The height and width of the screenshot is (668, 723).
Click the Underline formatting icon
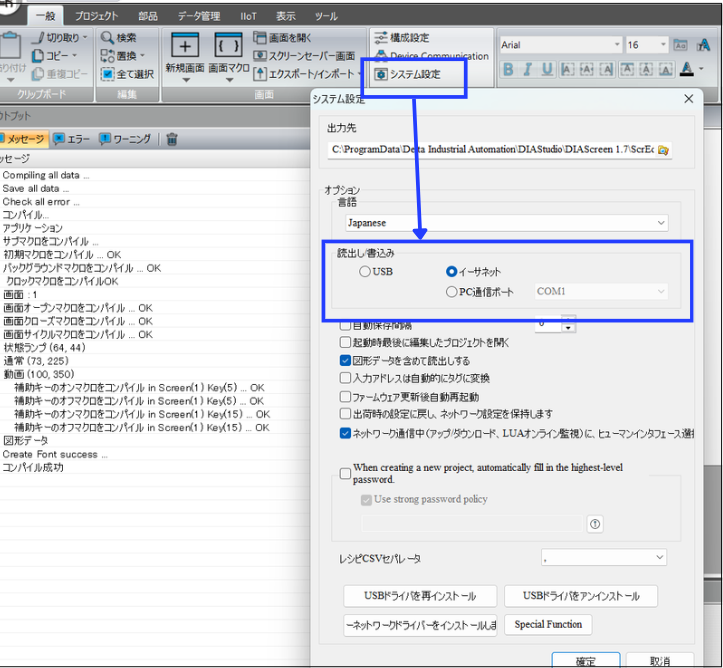pos(547,69)
